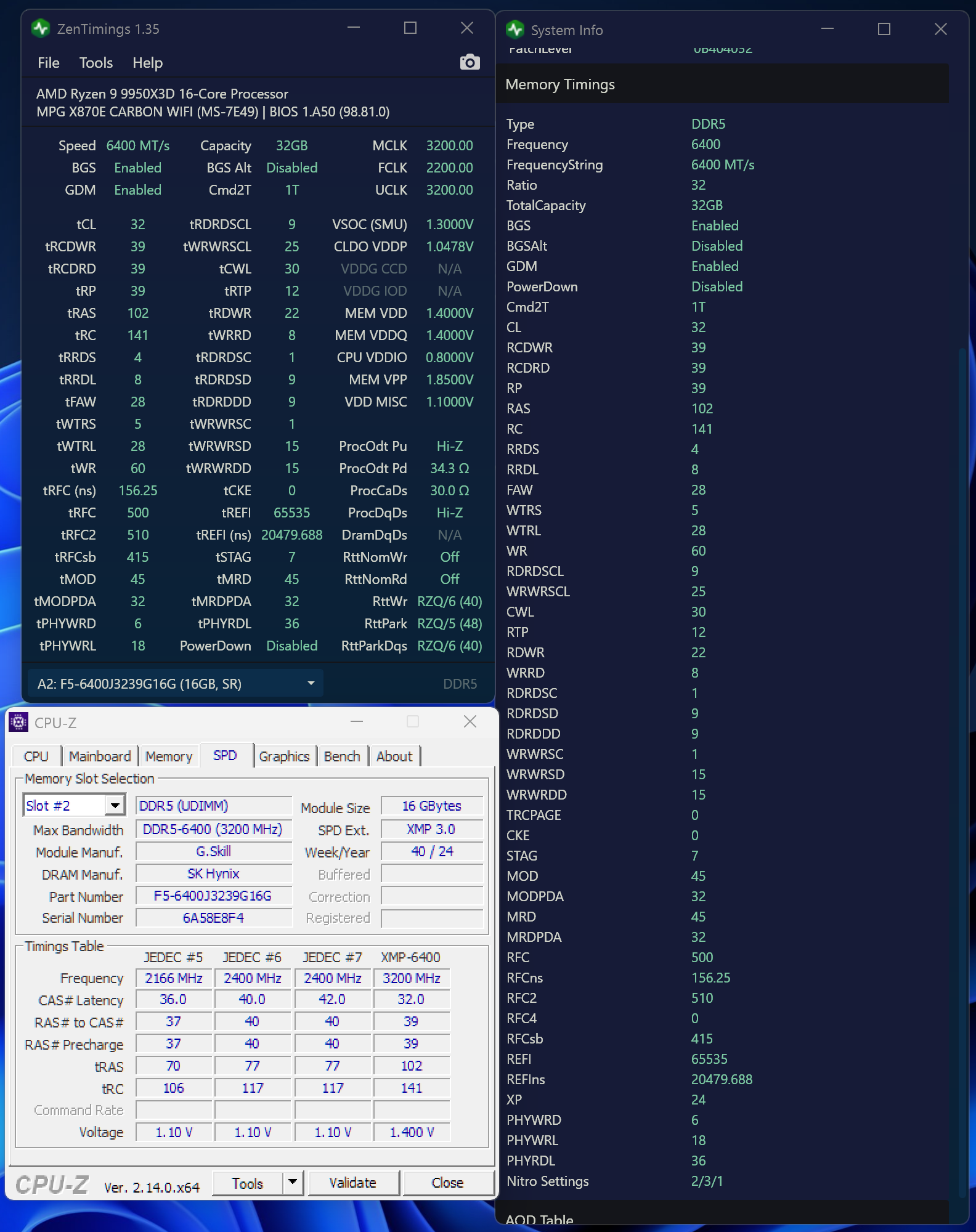Screen dimensions: 976x1232
Task: Minimize the System Info window
Action: pos(828,29)
